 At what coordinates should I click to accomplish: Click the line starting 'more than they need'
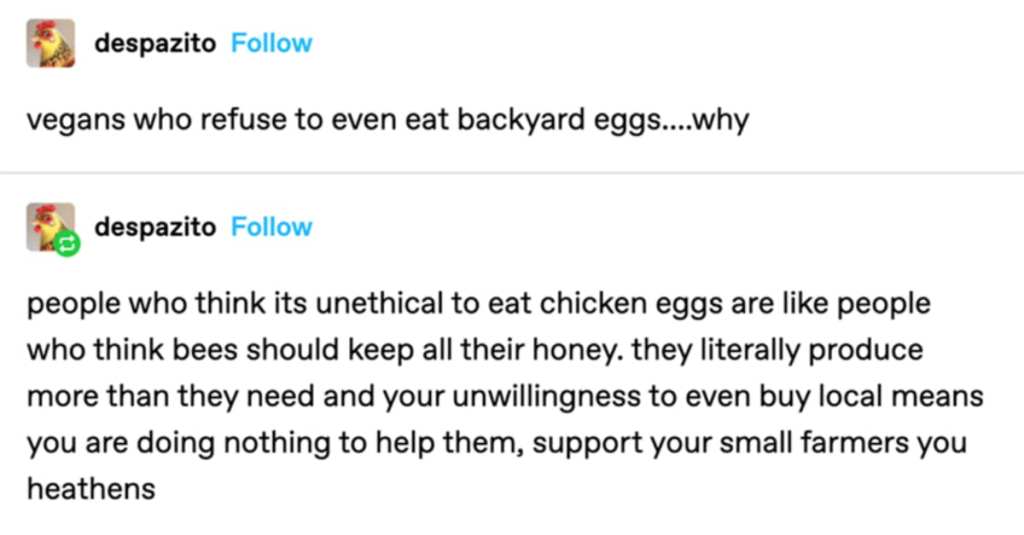[505, 397]
